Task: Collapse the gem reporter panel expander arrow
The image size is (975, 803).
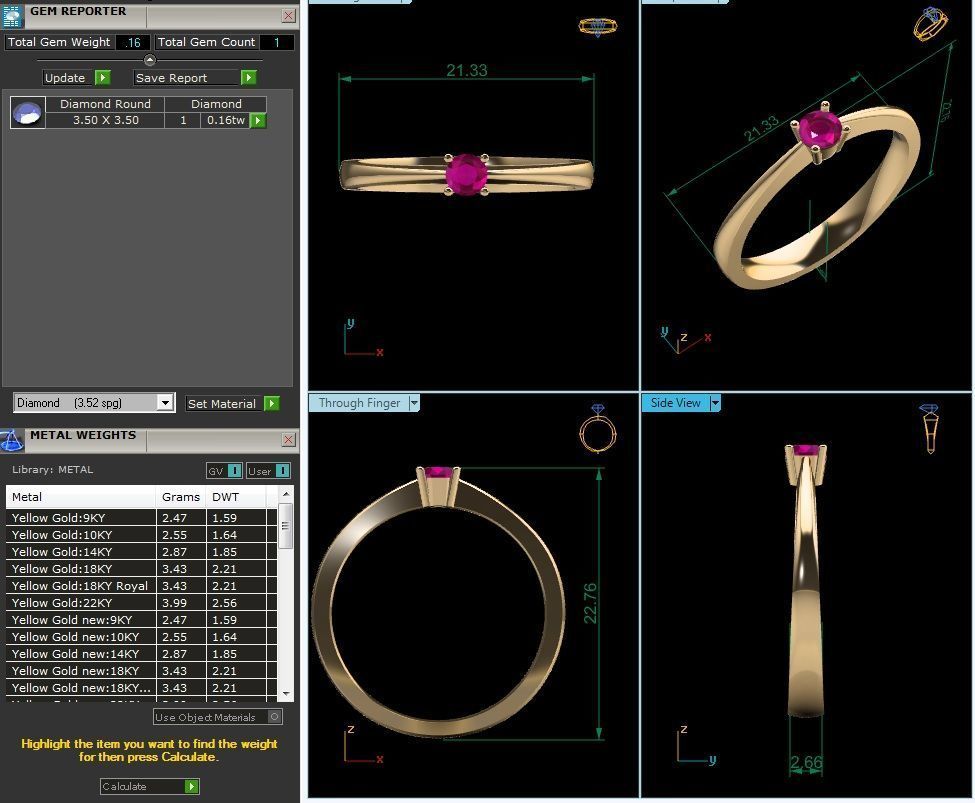Action: (x=150, y=60)
